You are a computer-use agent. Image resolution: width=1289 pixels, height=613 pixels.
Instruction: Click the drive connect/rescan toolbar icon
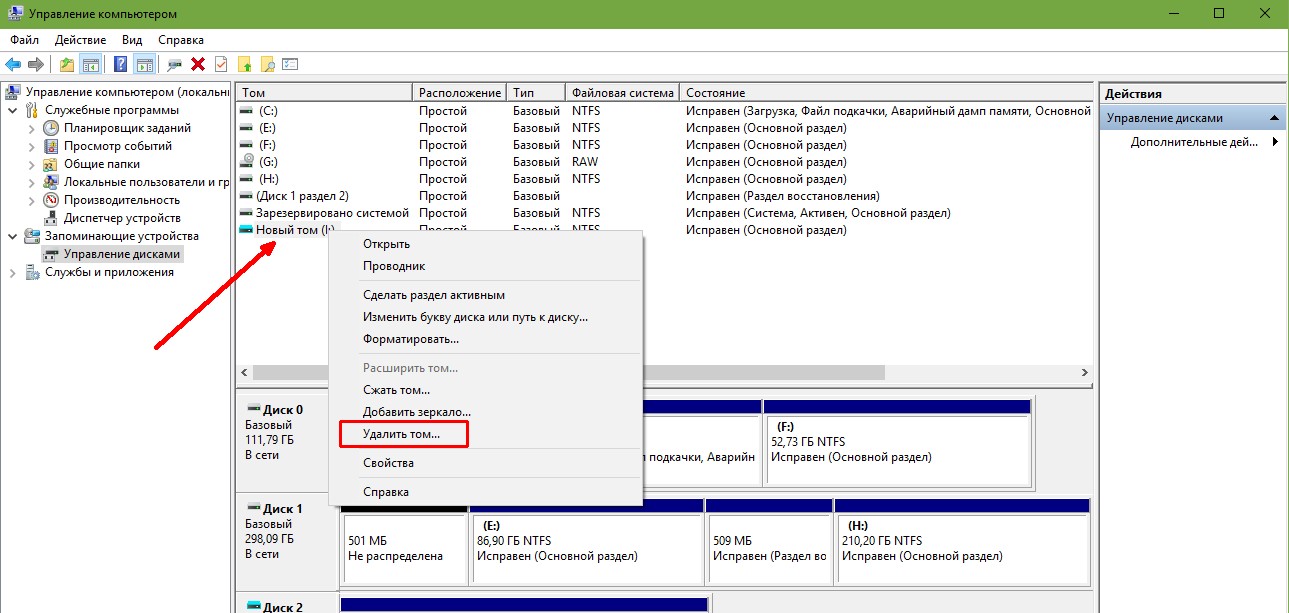pos(175,64)
